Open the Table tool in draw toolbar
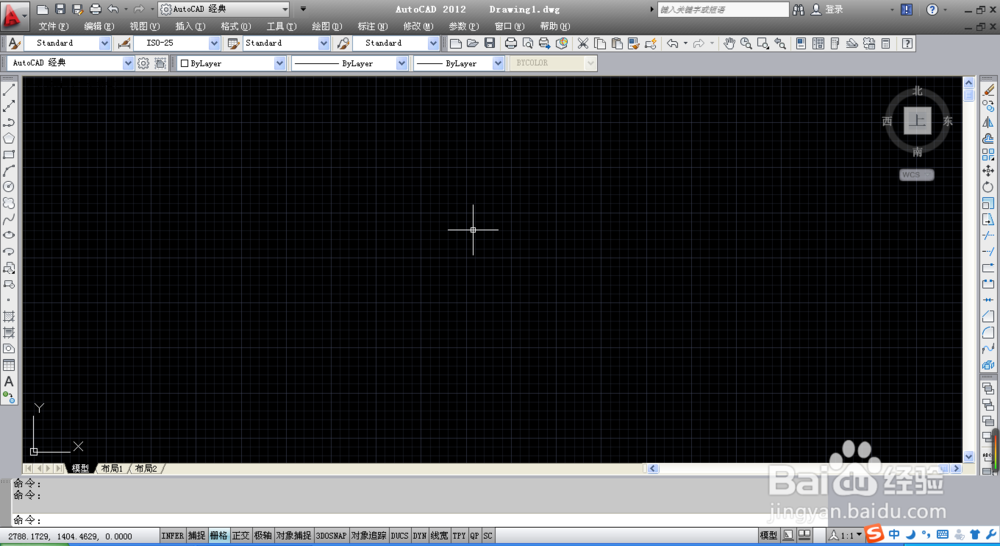The width and height of the screenshot is (1000, 546). pos(9,365)
